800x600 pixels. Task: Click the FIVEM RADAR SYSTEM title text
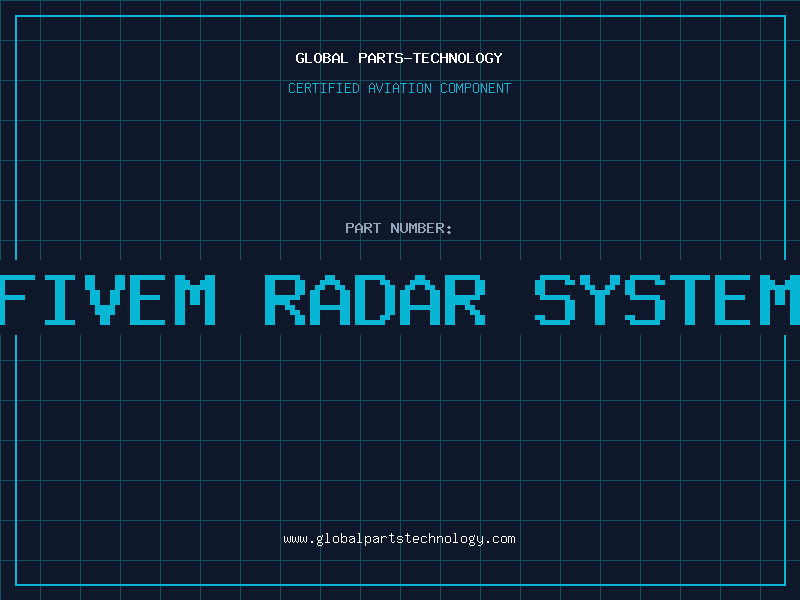coord(400,300)
